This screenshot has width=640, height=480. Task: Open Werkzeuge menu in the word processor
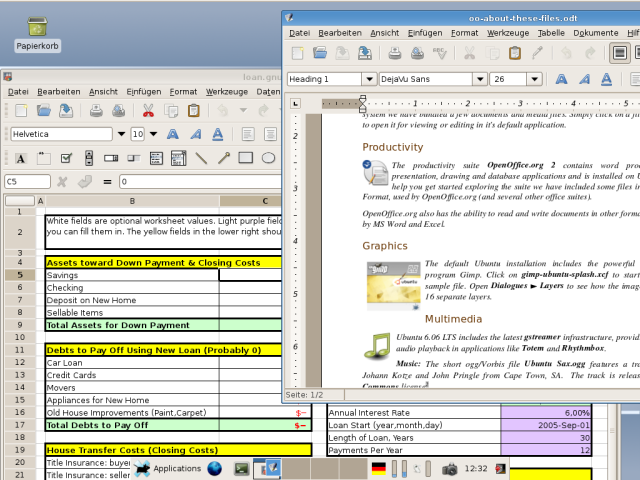tap(508, 33)
